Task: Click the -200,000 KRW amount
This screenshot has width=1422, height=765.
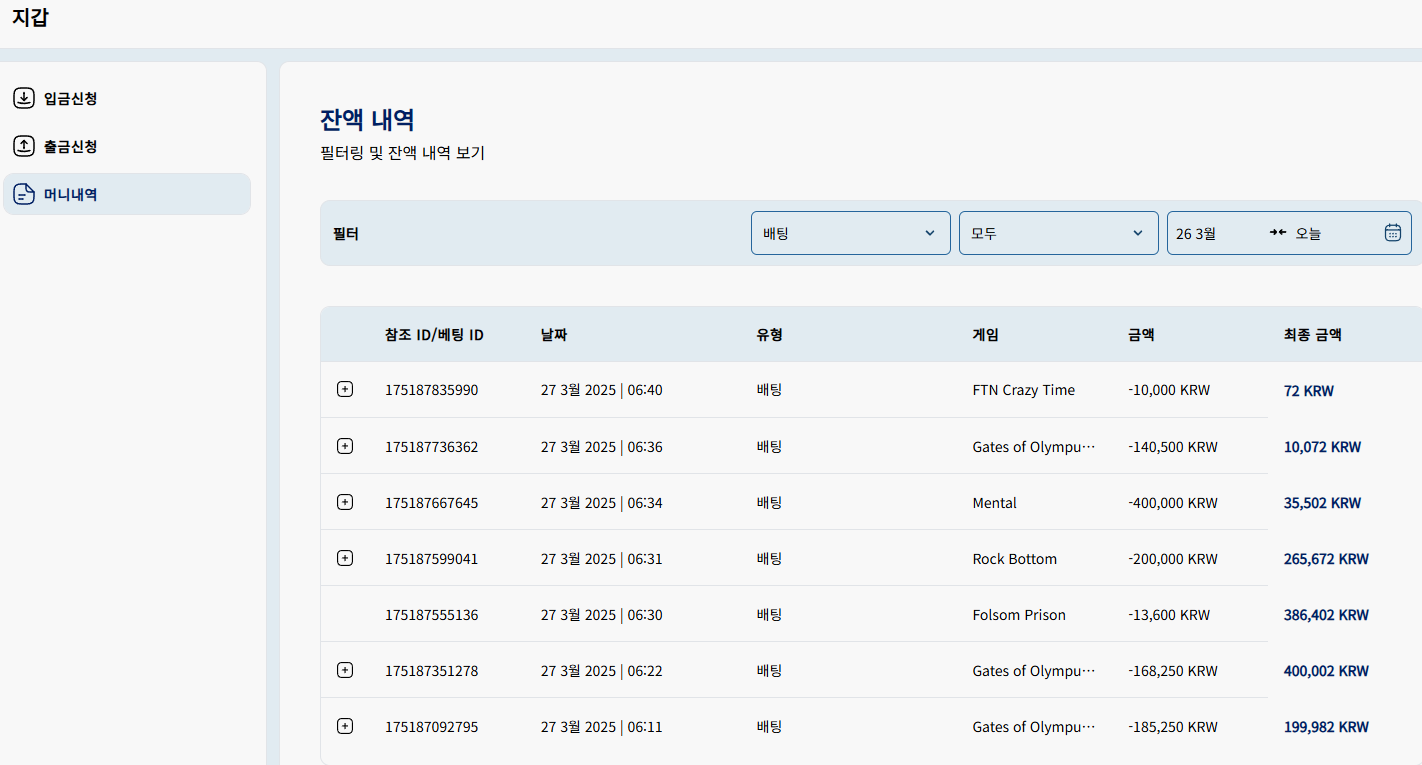Action: click(1173, 559)
